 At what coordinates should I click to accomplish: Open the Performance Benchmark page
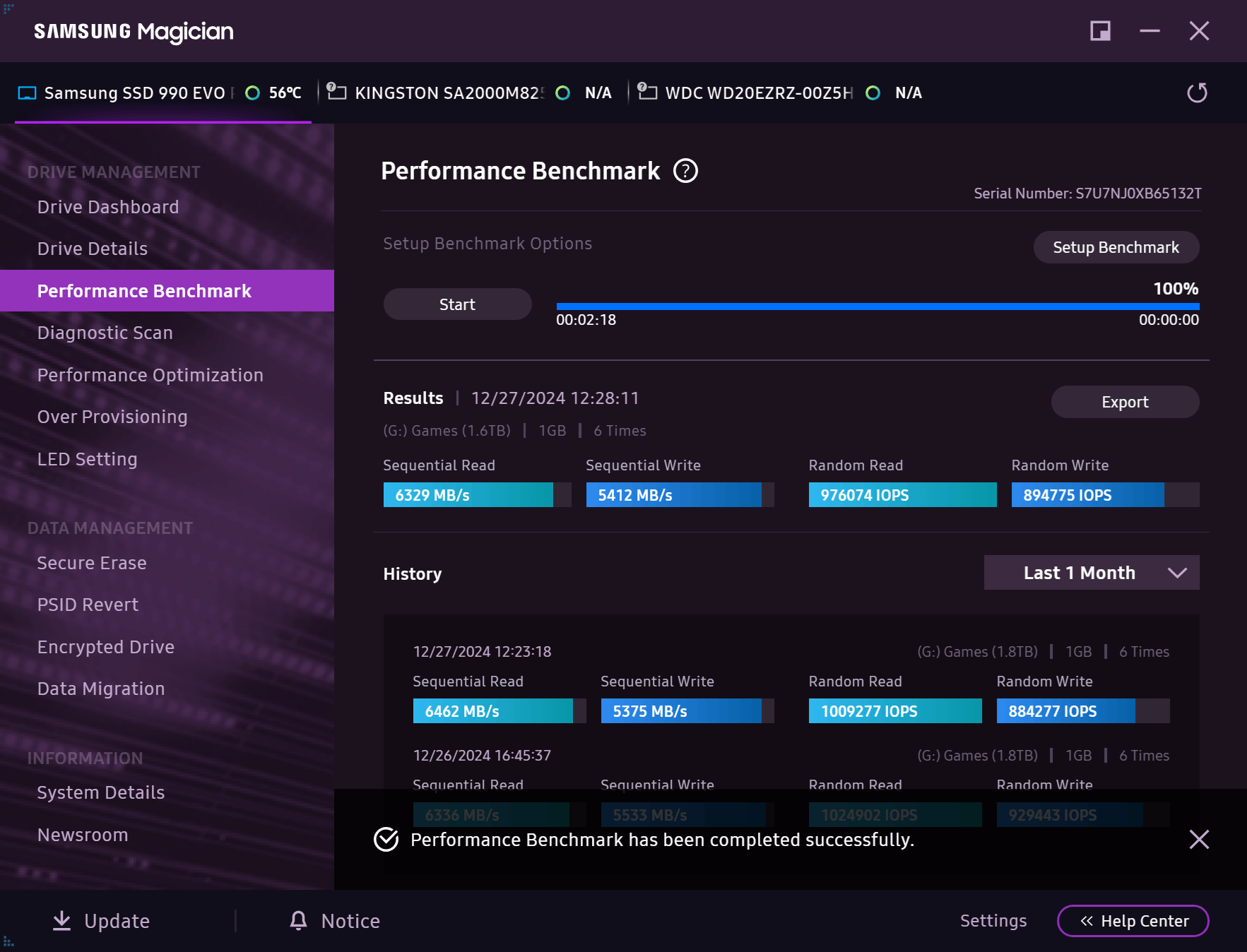coord(167,291)
